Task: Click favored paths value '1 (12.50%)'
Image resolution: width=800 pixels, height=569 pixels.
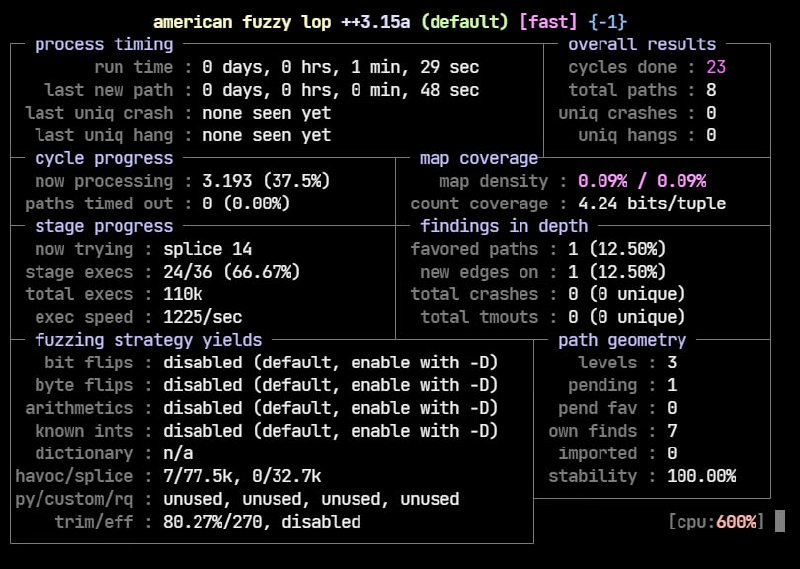Action: point(617,249)
